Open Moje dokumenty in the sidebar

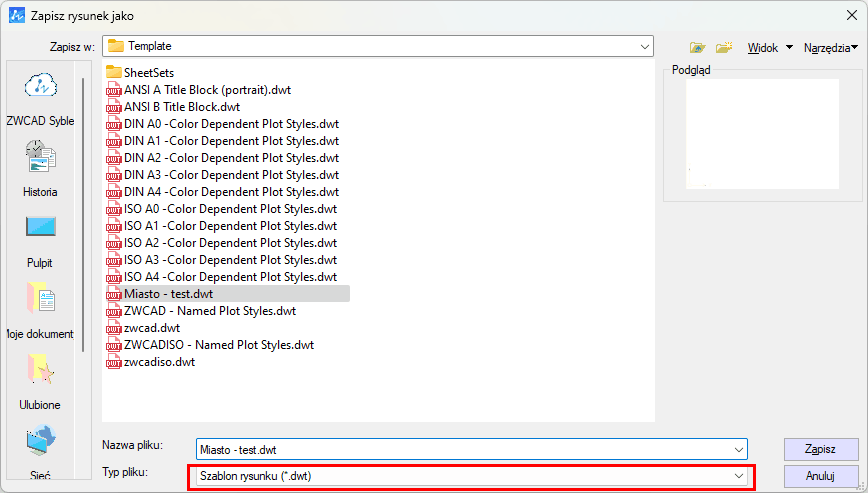coord(40,310)
